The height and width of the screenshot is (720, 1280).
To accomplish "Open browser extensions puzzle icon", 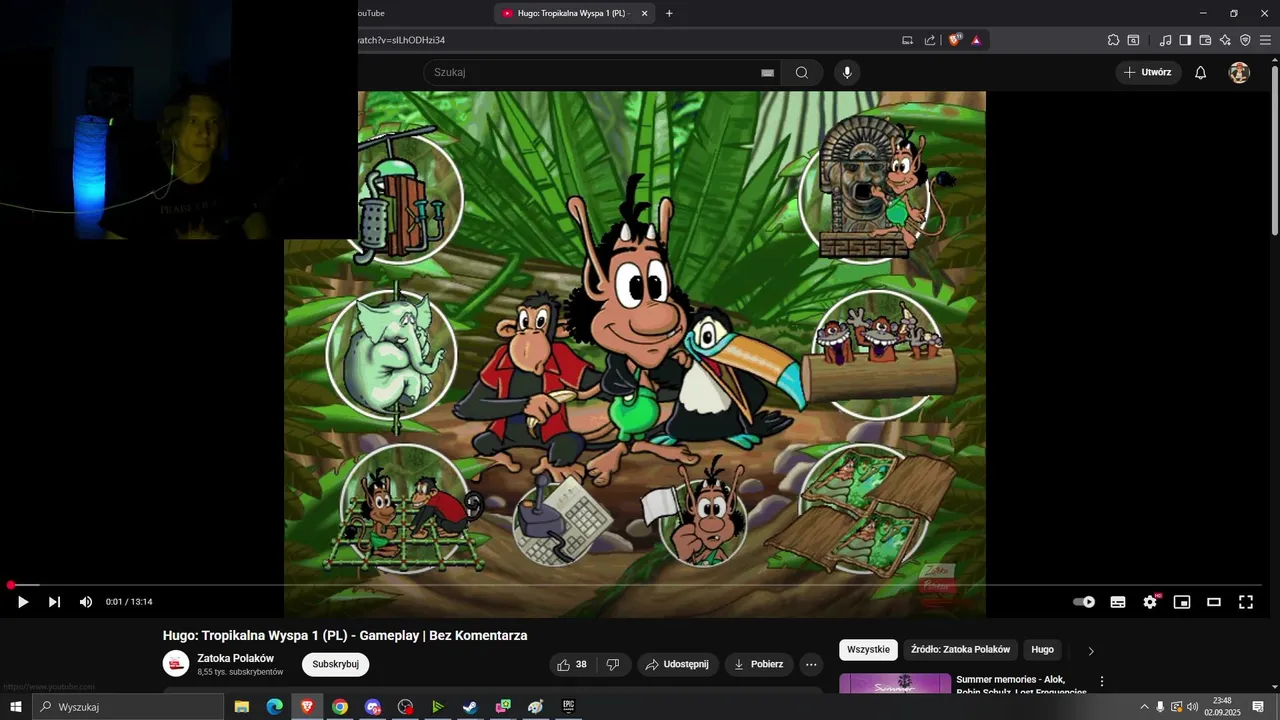I will pyautogui.click(x=1113, y=40).
